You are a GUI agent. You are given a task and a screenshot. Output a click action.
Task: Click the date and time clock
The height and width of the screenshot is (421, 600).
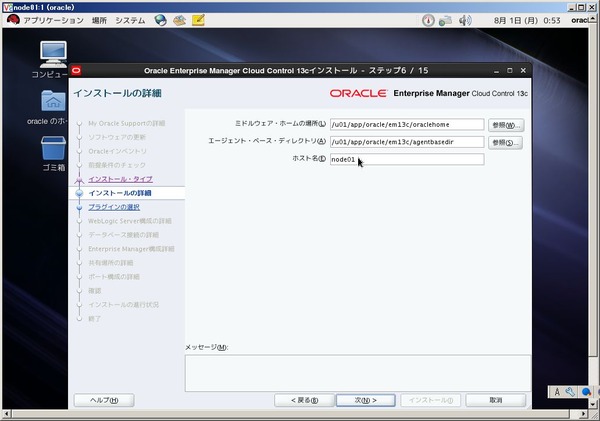tap(527, 20)
